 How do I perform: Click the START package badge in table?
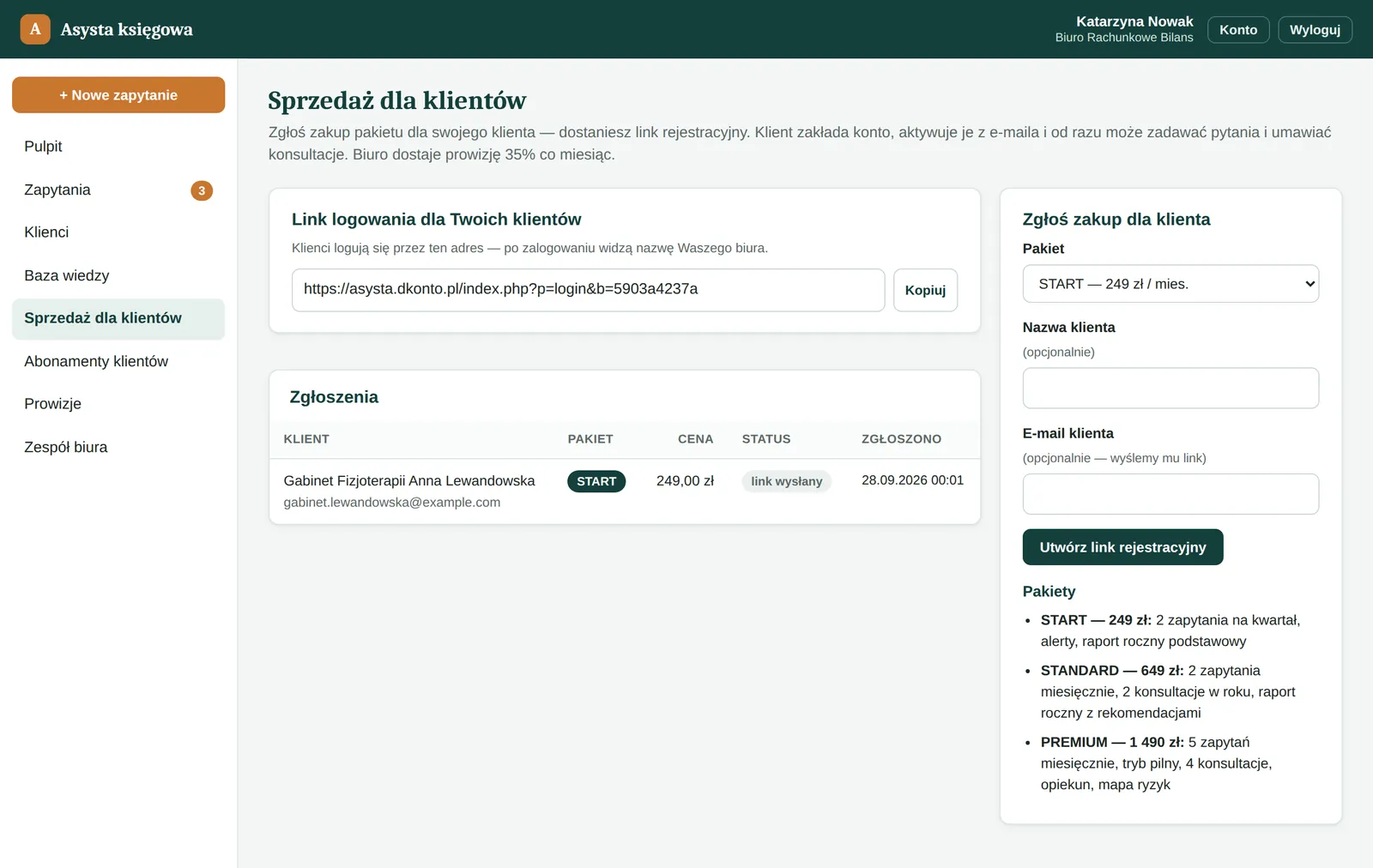(596, 481)
